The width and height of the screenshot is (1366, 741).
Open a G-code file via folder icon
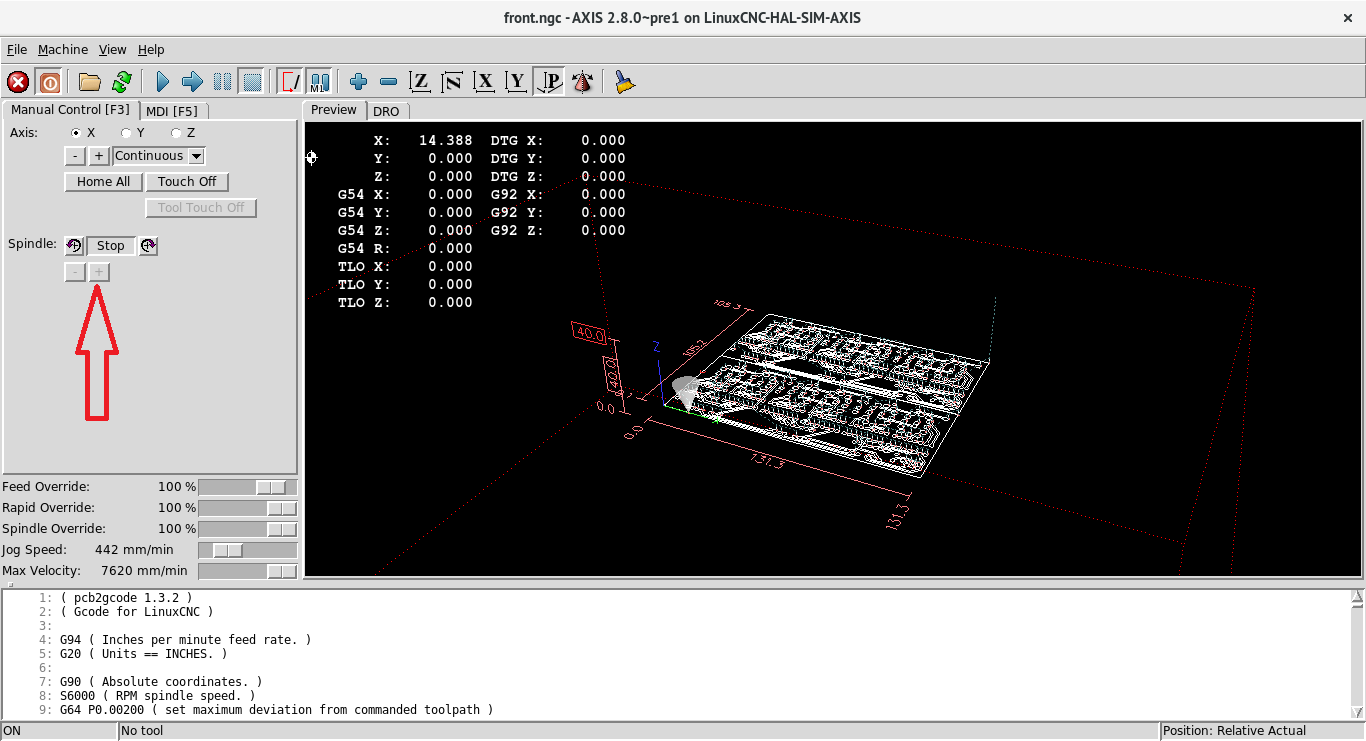coord(91,82)
